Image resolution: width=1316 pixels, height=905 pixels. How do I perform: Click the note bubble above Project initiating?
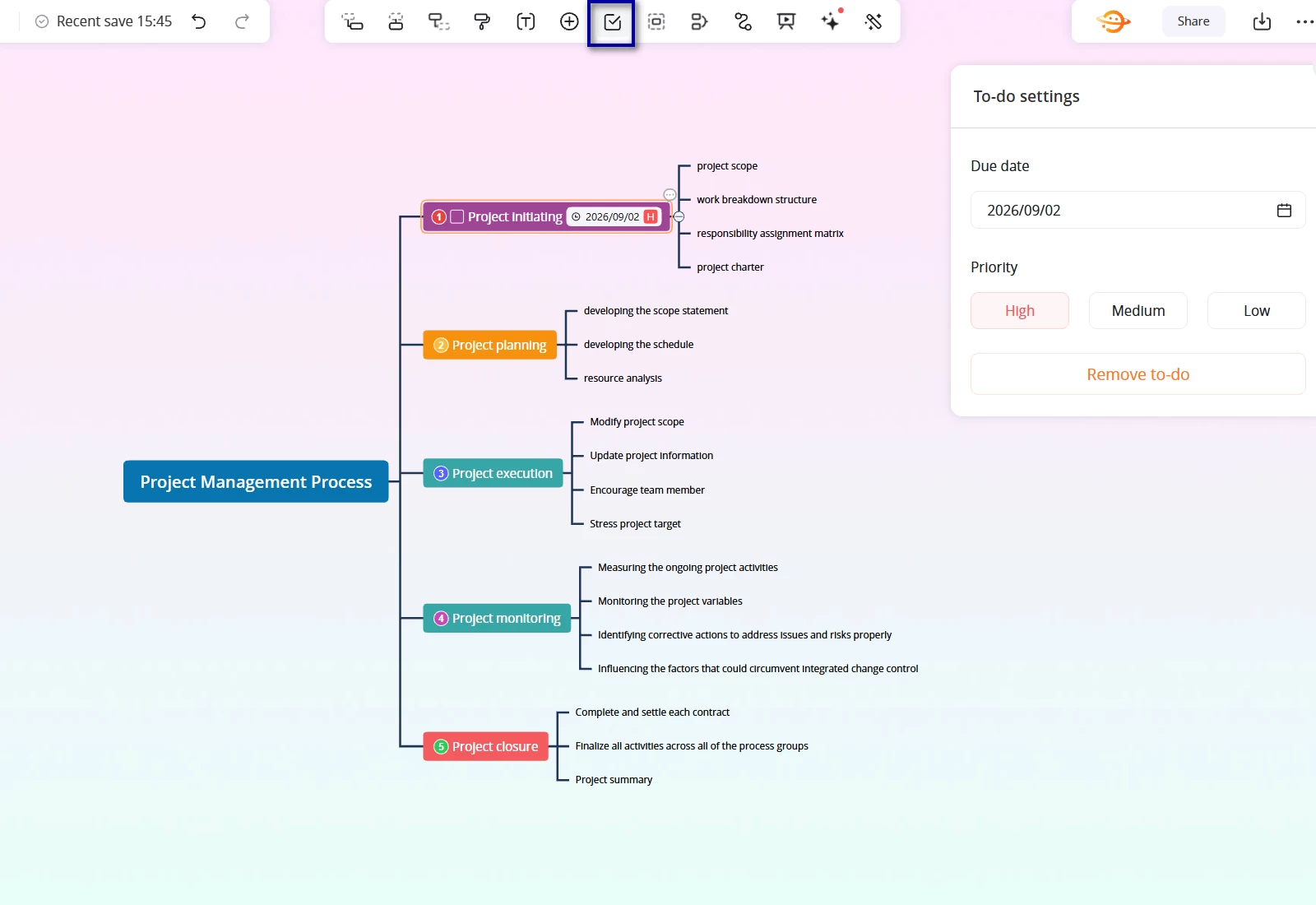(670, 195)
